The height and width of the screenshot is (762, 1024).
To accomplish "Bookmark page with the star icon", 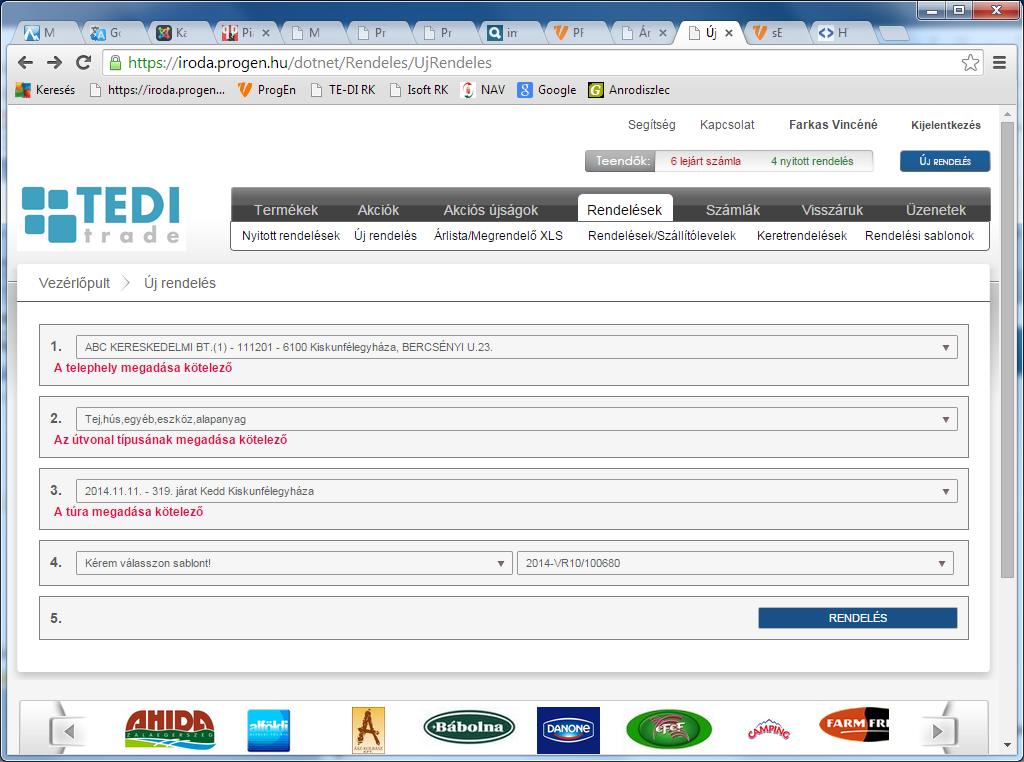I will 970,63.
